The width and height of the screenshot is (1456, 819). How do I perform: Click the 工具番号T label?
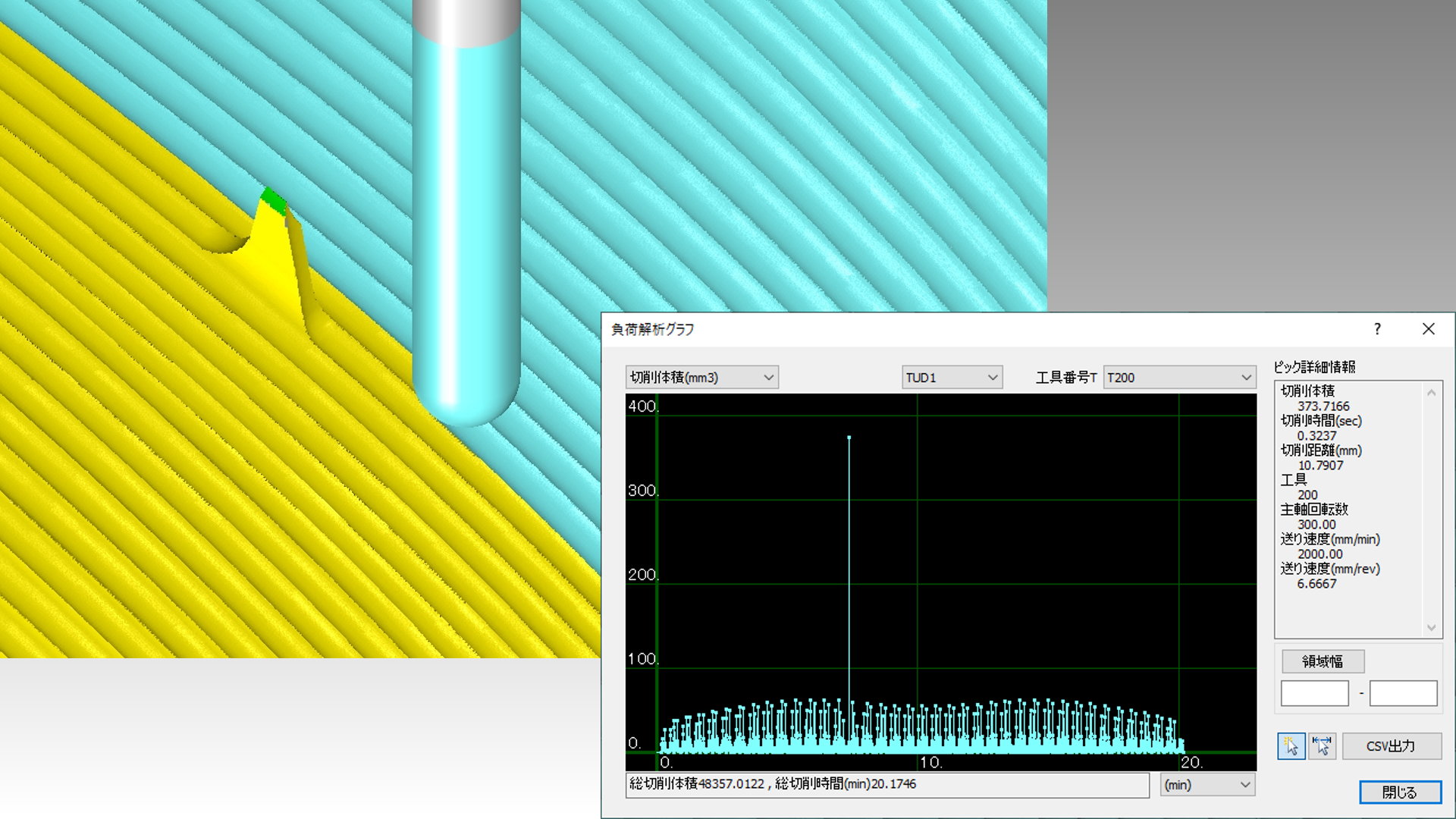[x=1066, y=378]
